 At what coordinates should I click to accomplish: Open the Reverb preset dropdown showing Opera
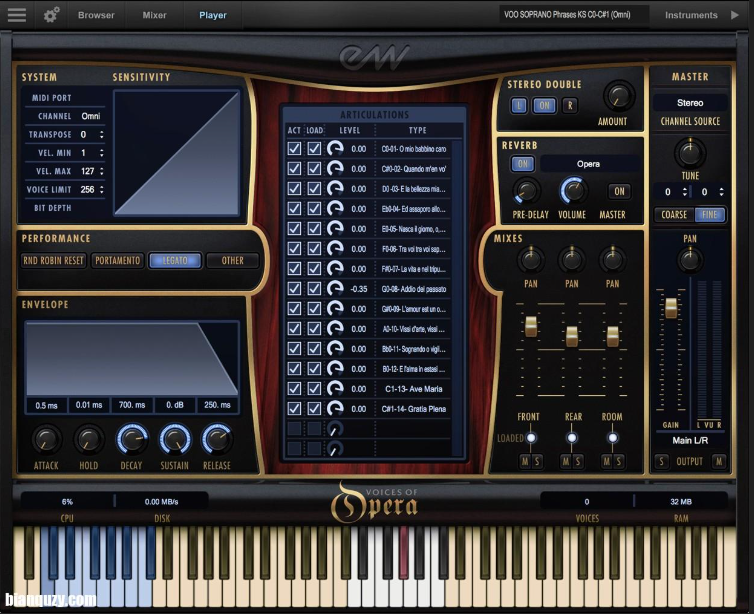pos(591,164)
